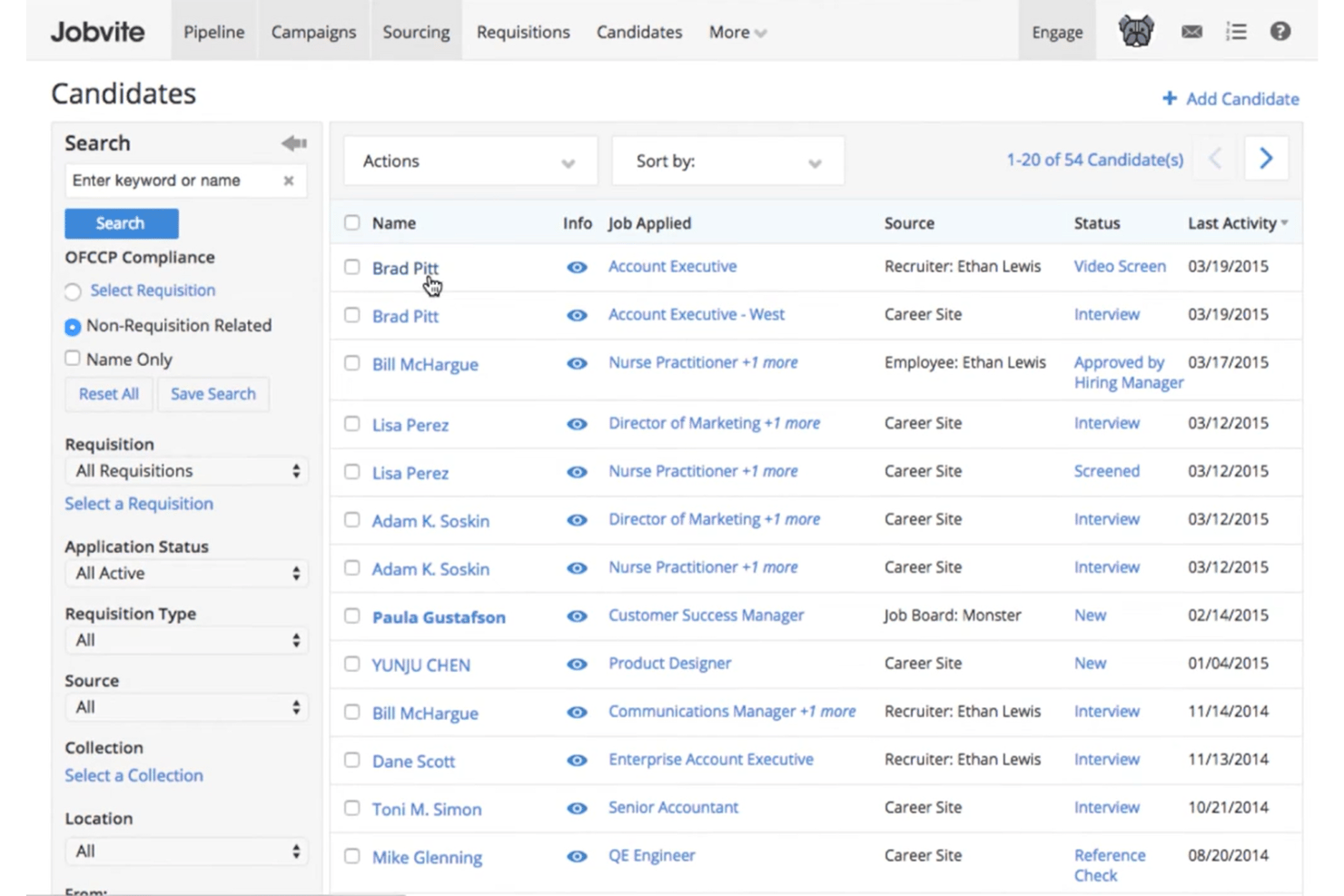This screenshot has width=1344, height=896.
Task: Click the Add Candidate link
Action: [1242, 98]
